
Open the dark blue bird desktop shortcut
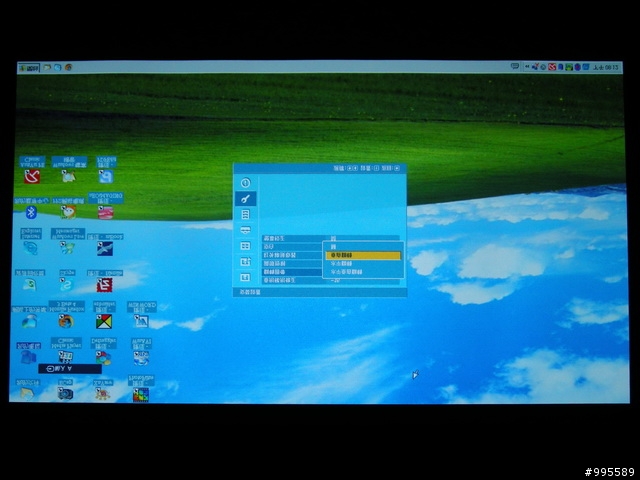point(105,249)
